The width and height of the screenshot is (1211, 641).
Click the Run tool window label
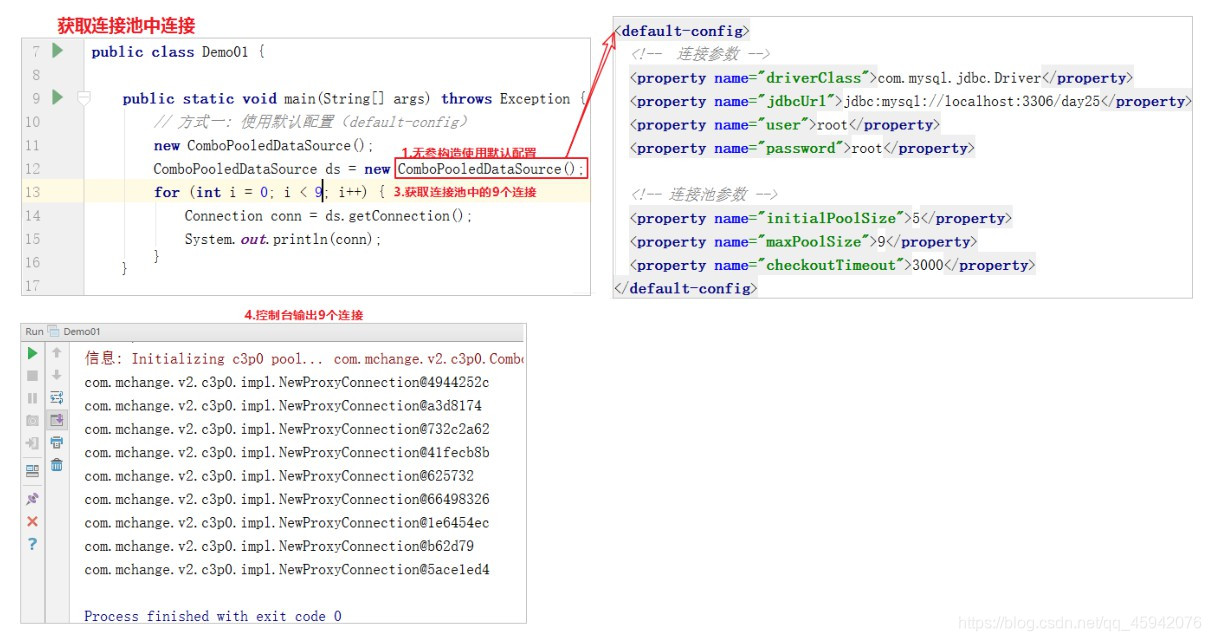(x=34, y=331)
